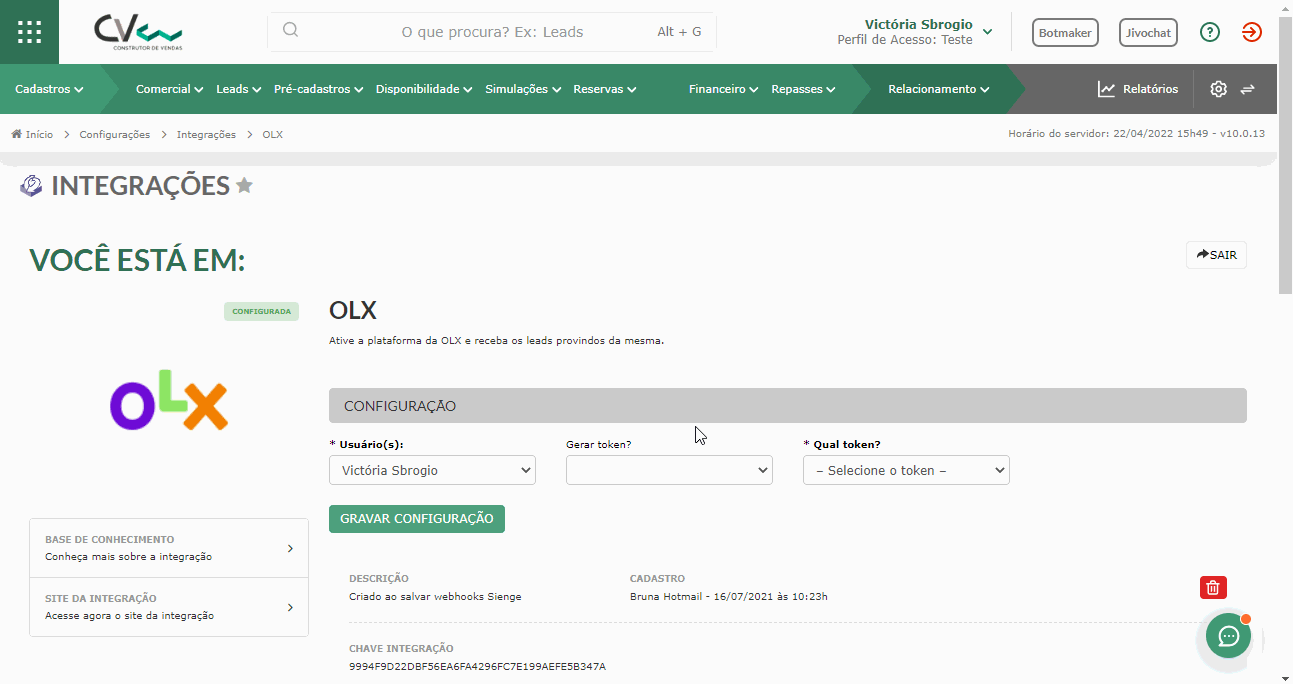Click the Botmaker button
Screen dimensions: 1293x684
(x=1065, y=32)
